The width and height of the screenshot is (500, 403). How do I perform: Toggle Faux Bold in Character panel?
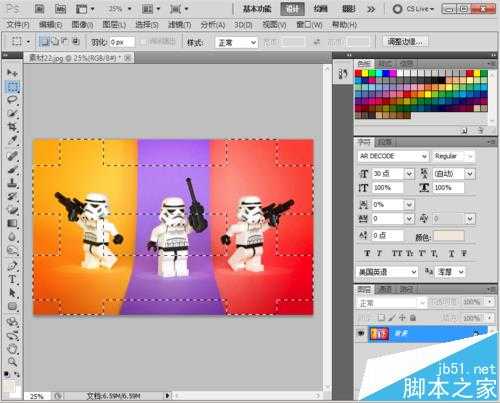(367, 253)
